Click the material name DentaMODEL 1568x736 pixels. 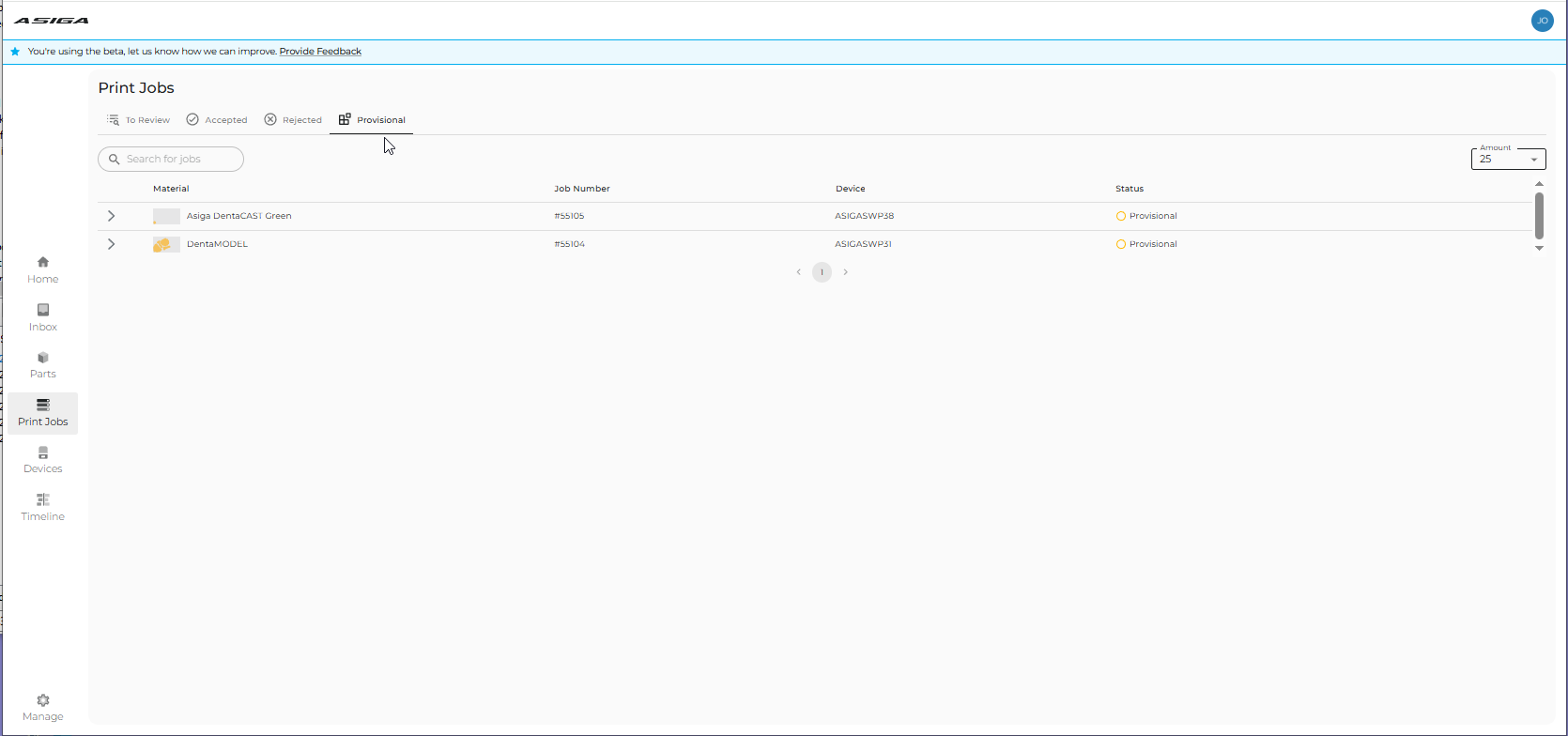pyautogui.click(x=217, y=244)
